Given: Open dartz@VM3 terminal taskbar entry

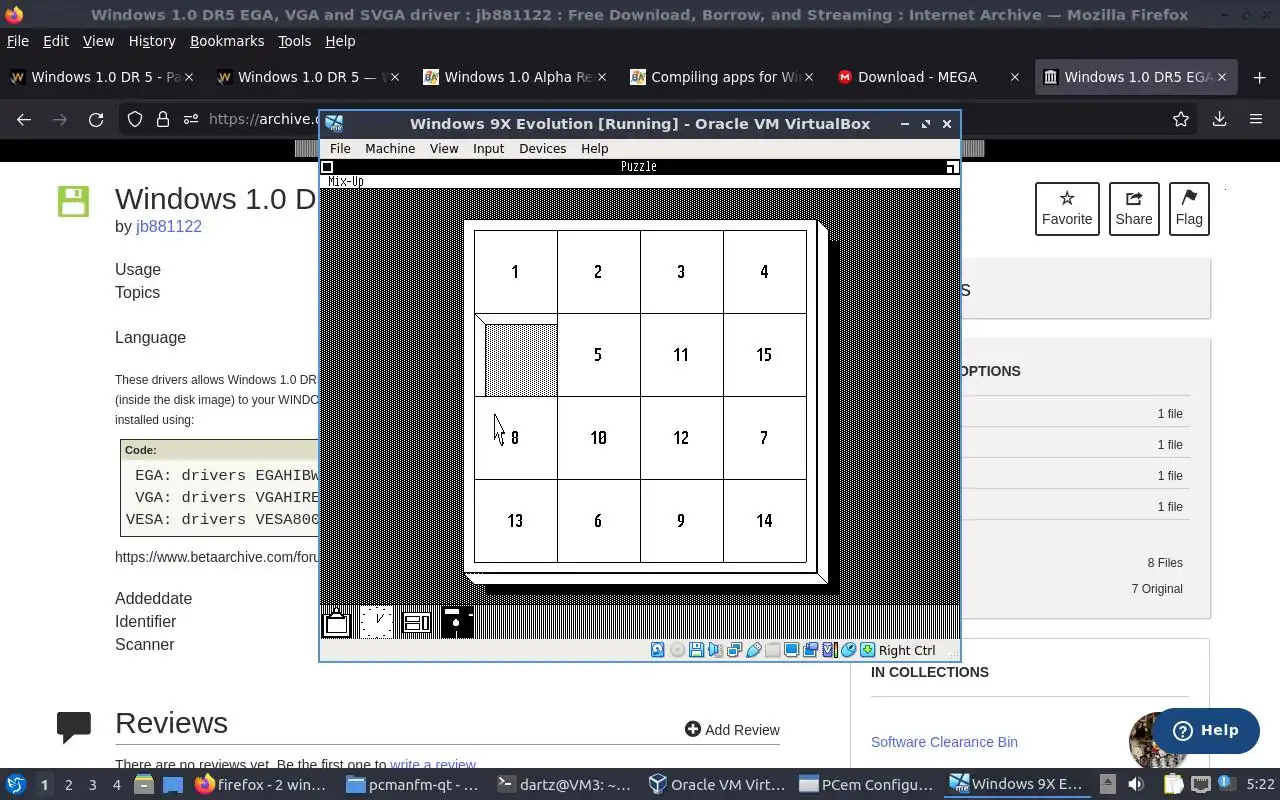Looking at the screenshot, I should coord(565,785).
